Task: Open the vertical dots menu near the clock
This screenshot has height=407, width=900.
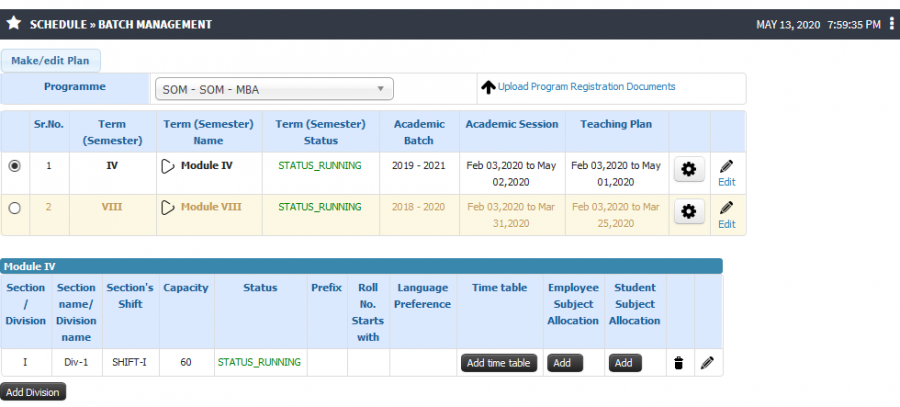Action: pos(891,24)
